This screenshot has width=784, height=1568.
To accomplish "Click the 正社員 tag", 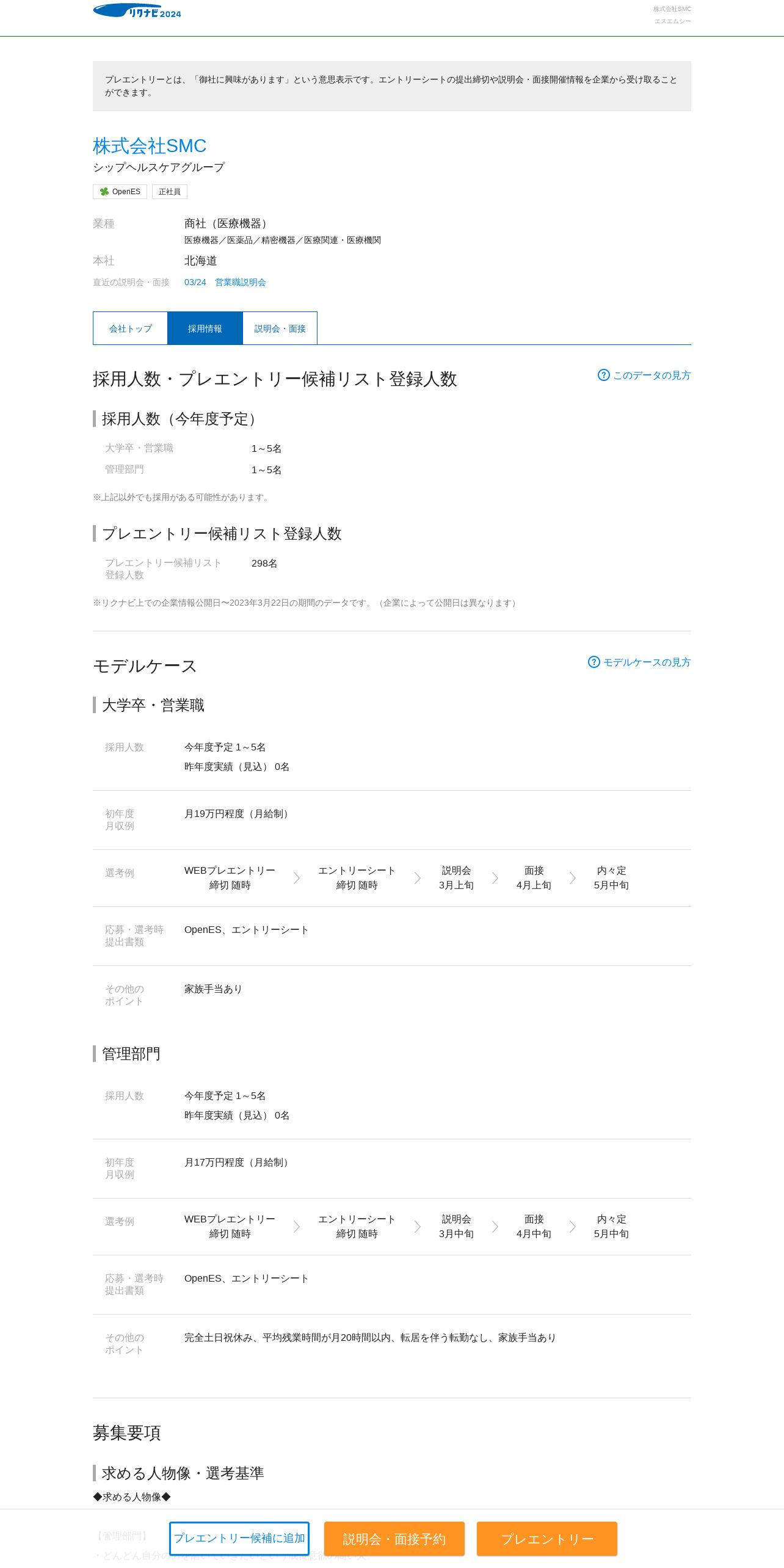I will tap(170, 192).
